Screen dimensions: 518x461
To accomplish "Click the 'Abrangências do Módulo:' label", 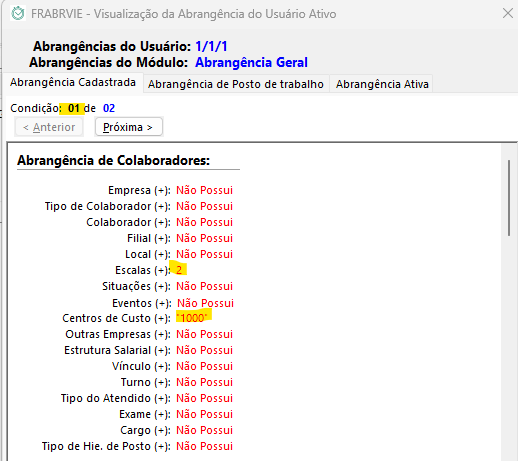I will tap(108, 62).
